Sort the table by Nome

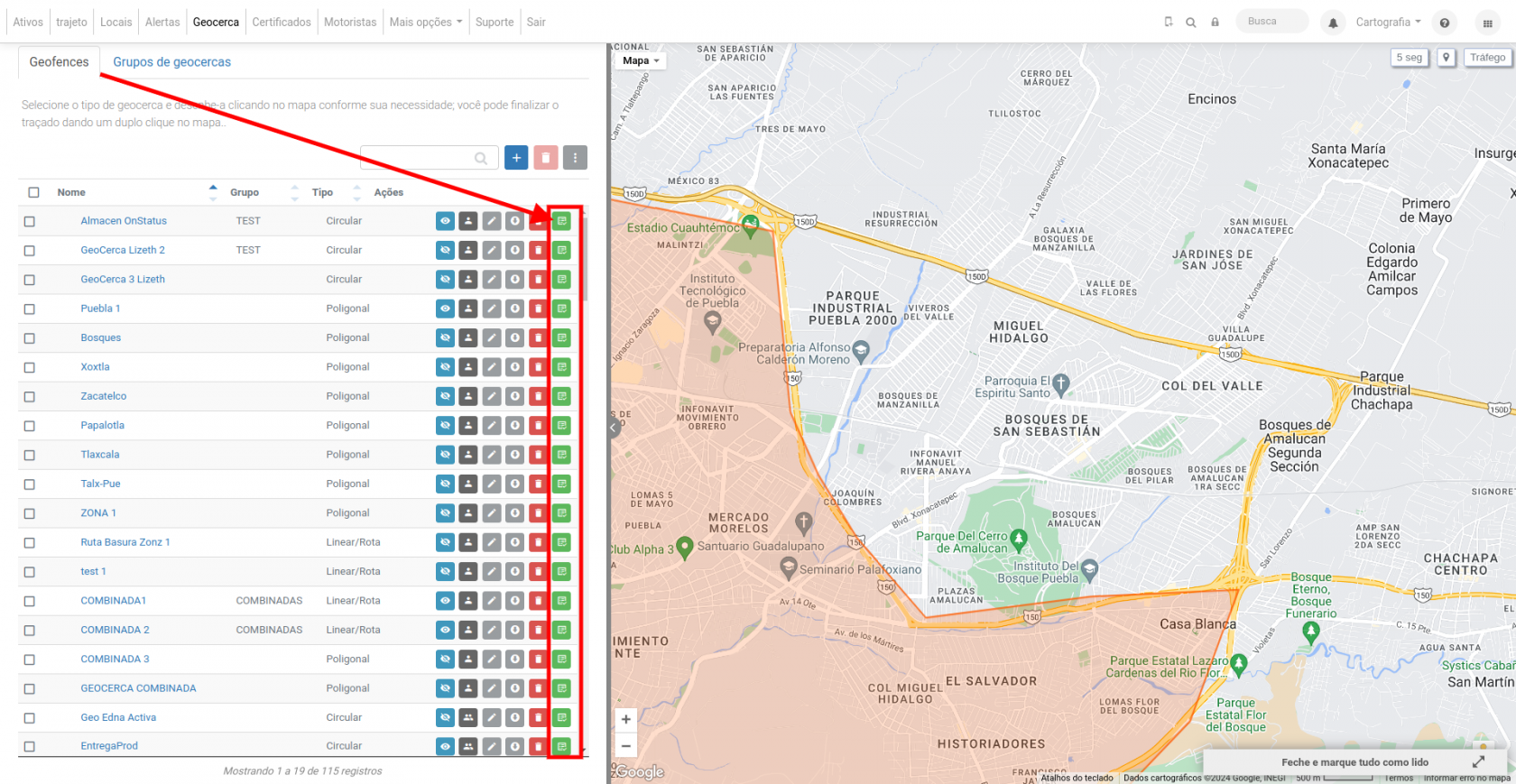tap(214, 192)
